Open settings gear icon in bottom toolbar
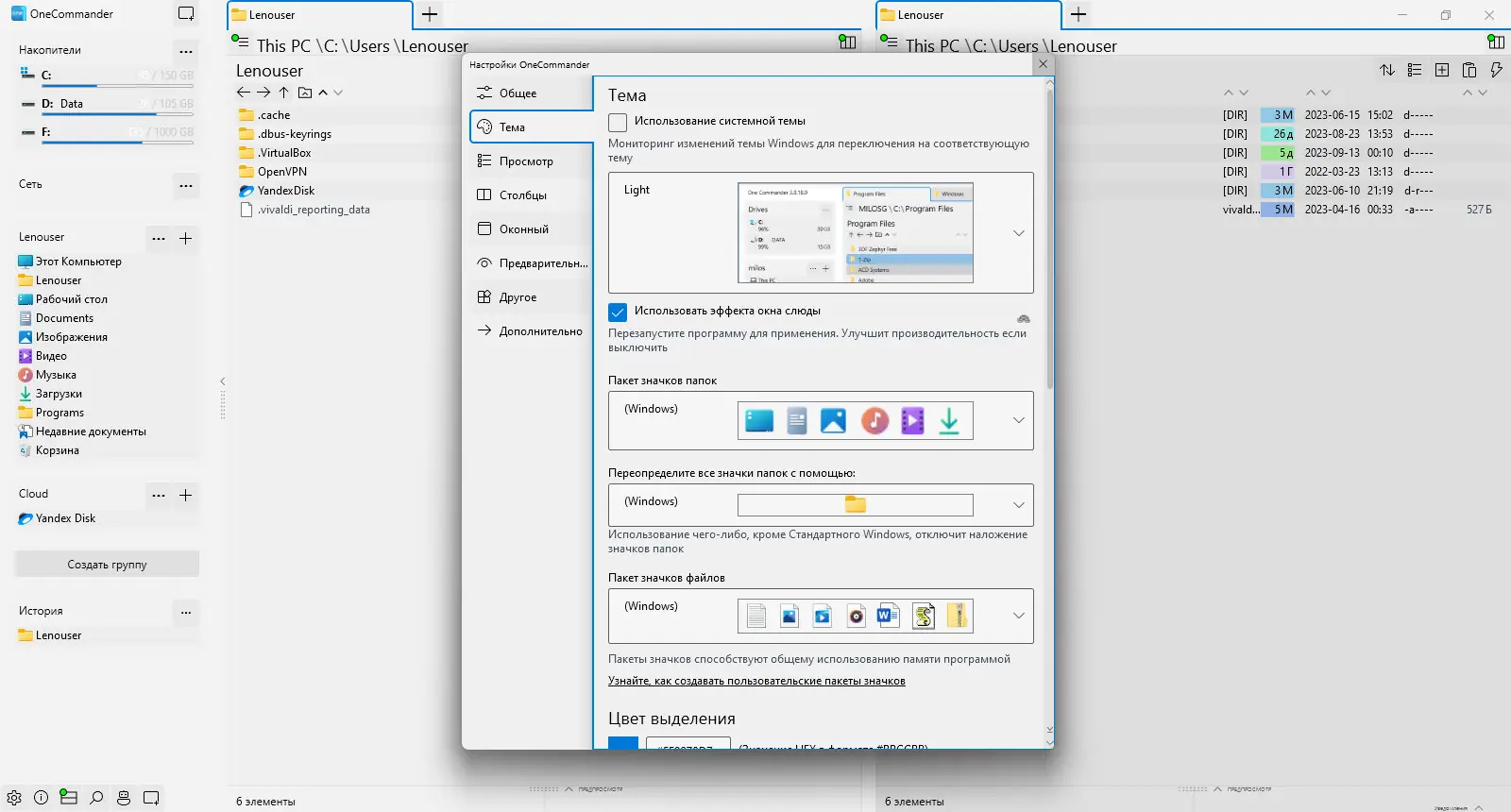 (14, 798)
